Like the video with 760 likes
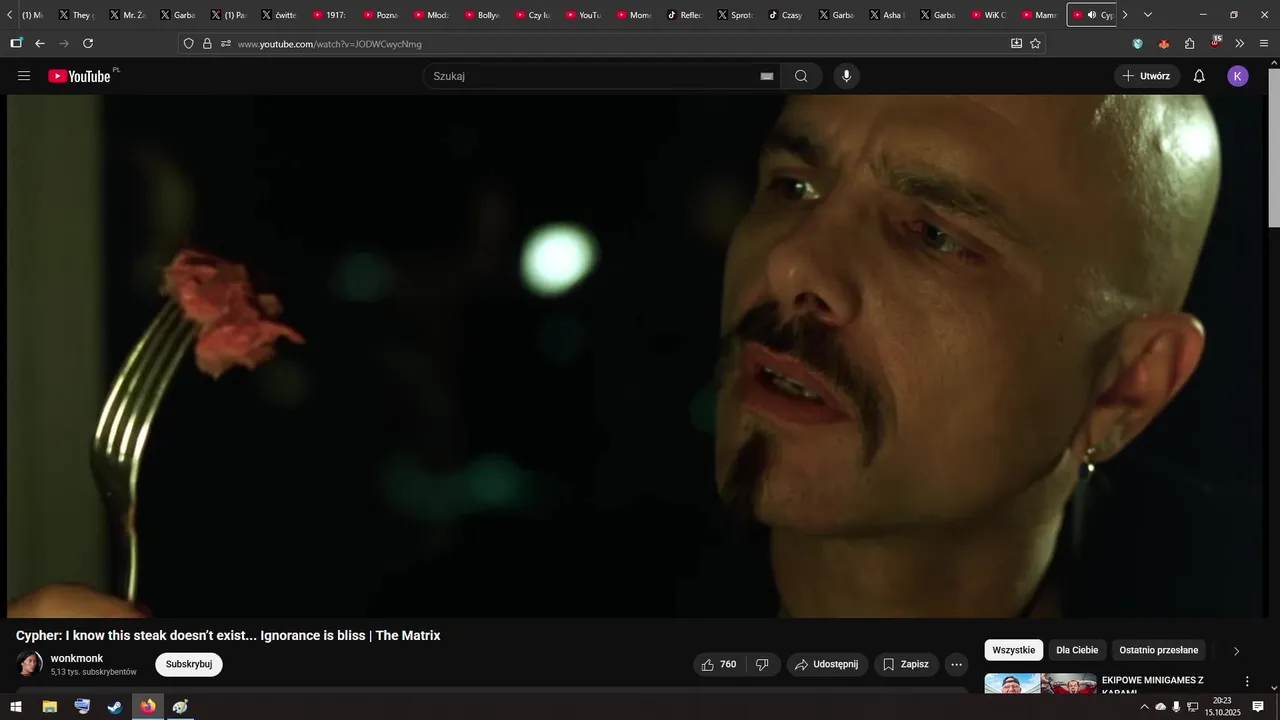The height and width of the screenshot is (720, 1280). click(x=720, y=665)
